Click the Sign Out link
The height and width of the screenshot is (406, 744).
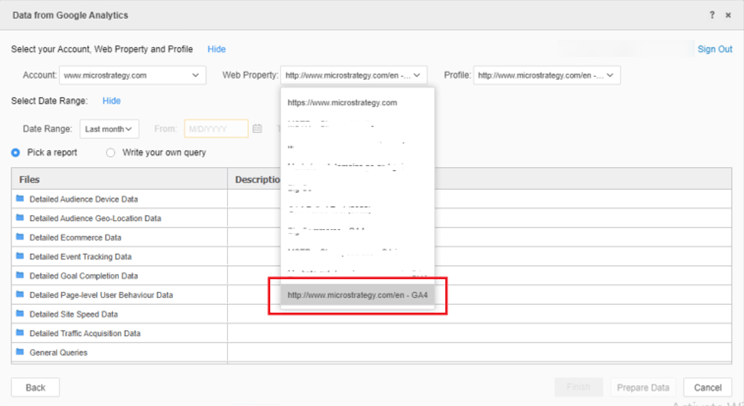714,49
